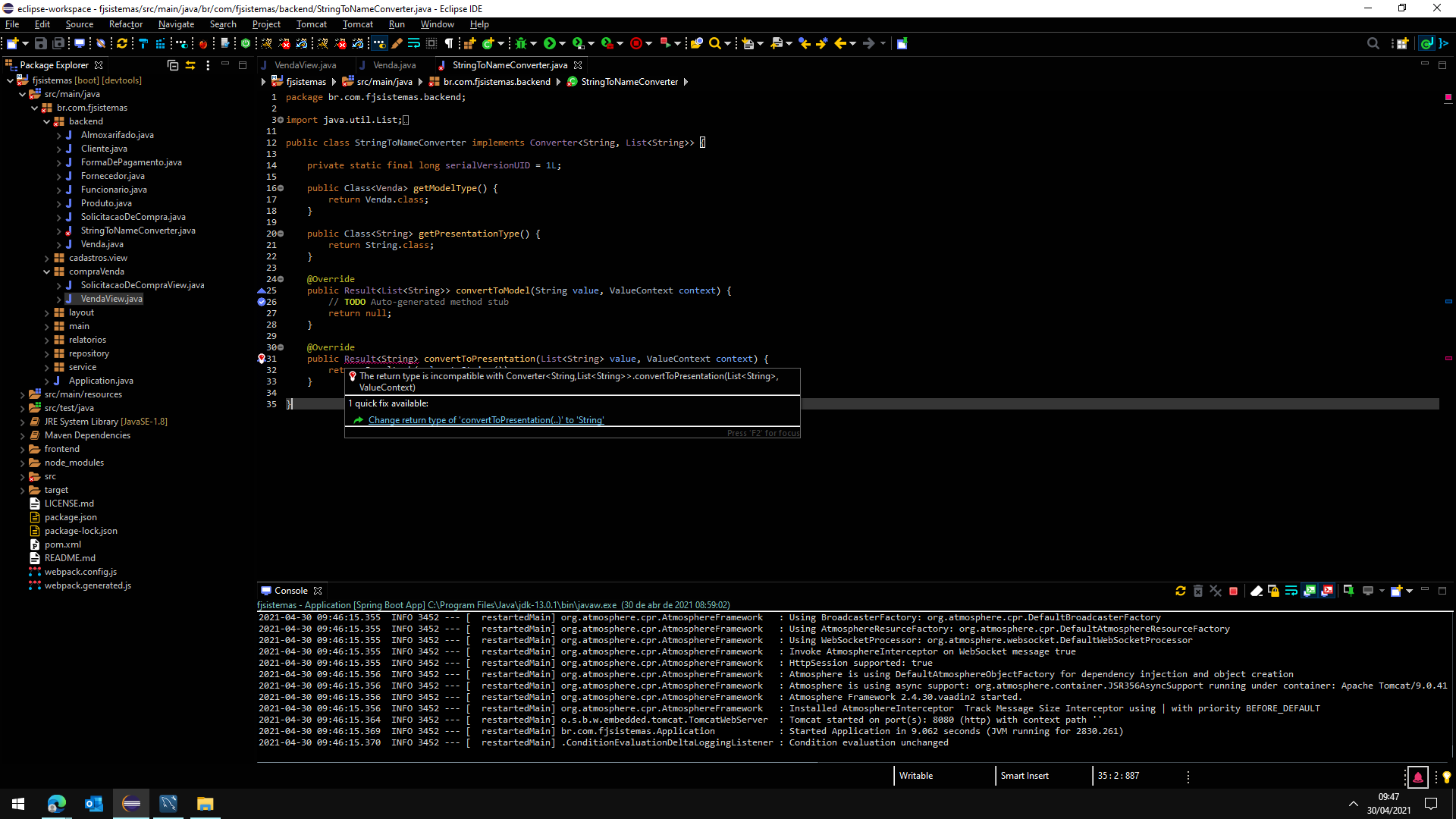Collapse the compraVenda package node
The height and width of the screenshot is (819, 1456).
point(46,271)
